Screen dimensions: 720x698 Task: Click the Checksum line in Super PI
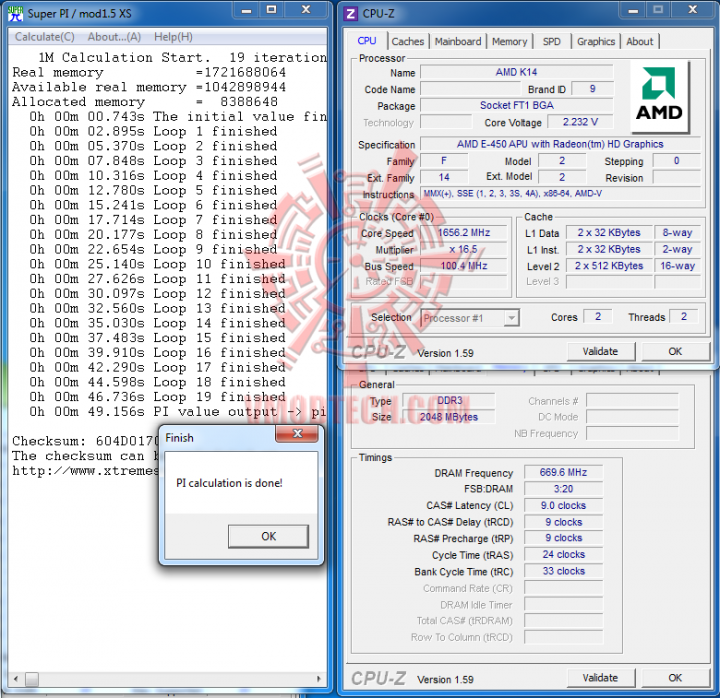coord(85,441)
